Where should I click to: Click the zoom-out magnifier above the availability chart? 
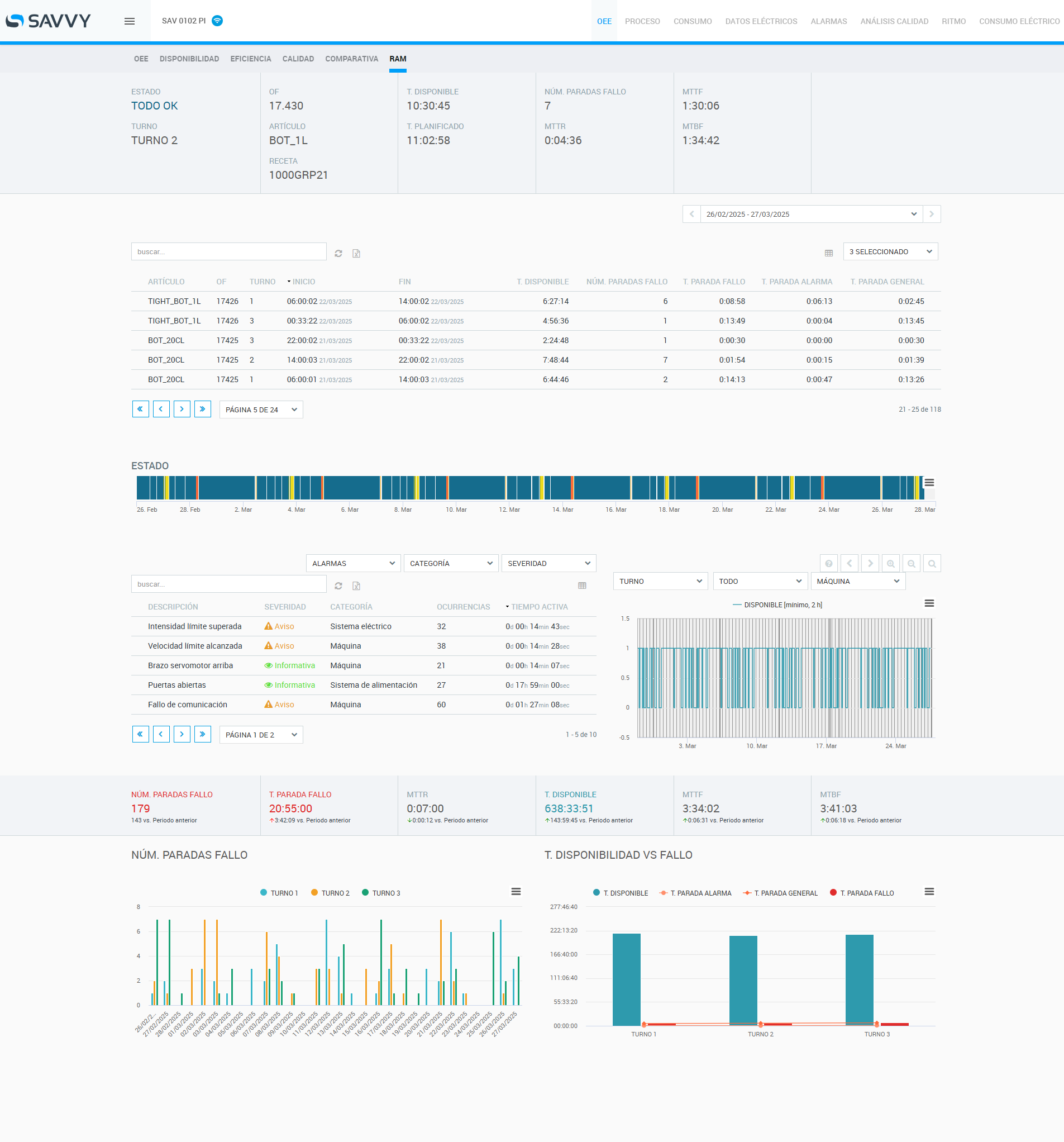[911, 564]
